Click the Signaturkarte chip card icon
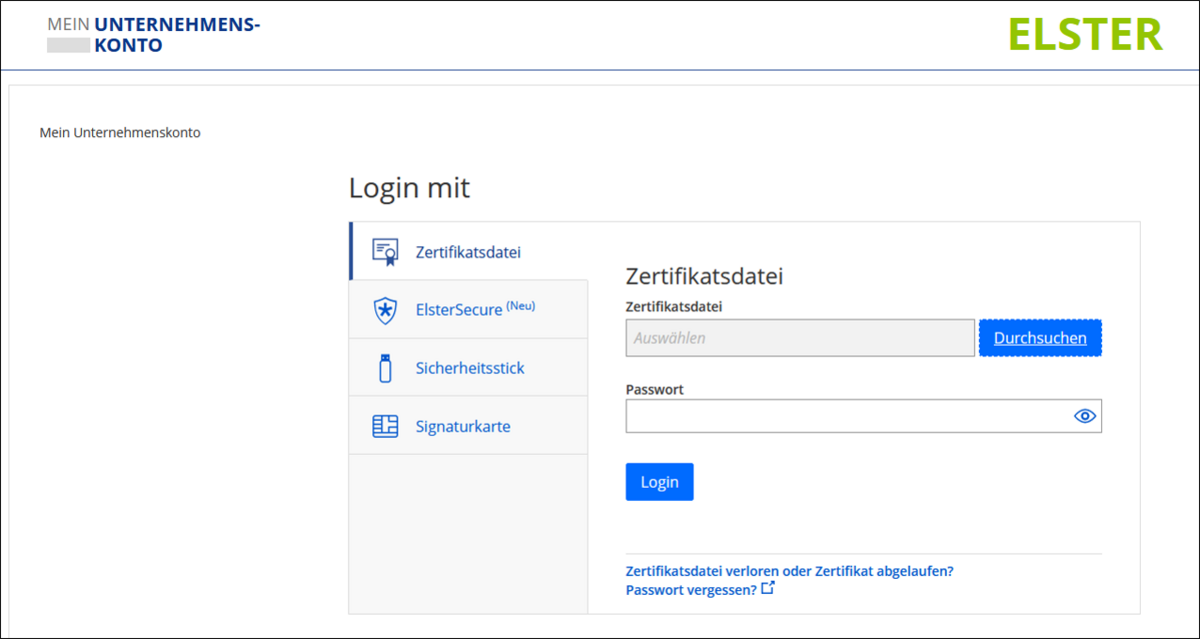1200x639 pixels. point(385,426)
